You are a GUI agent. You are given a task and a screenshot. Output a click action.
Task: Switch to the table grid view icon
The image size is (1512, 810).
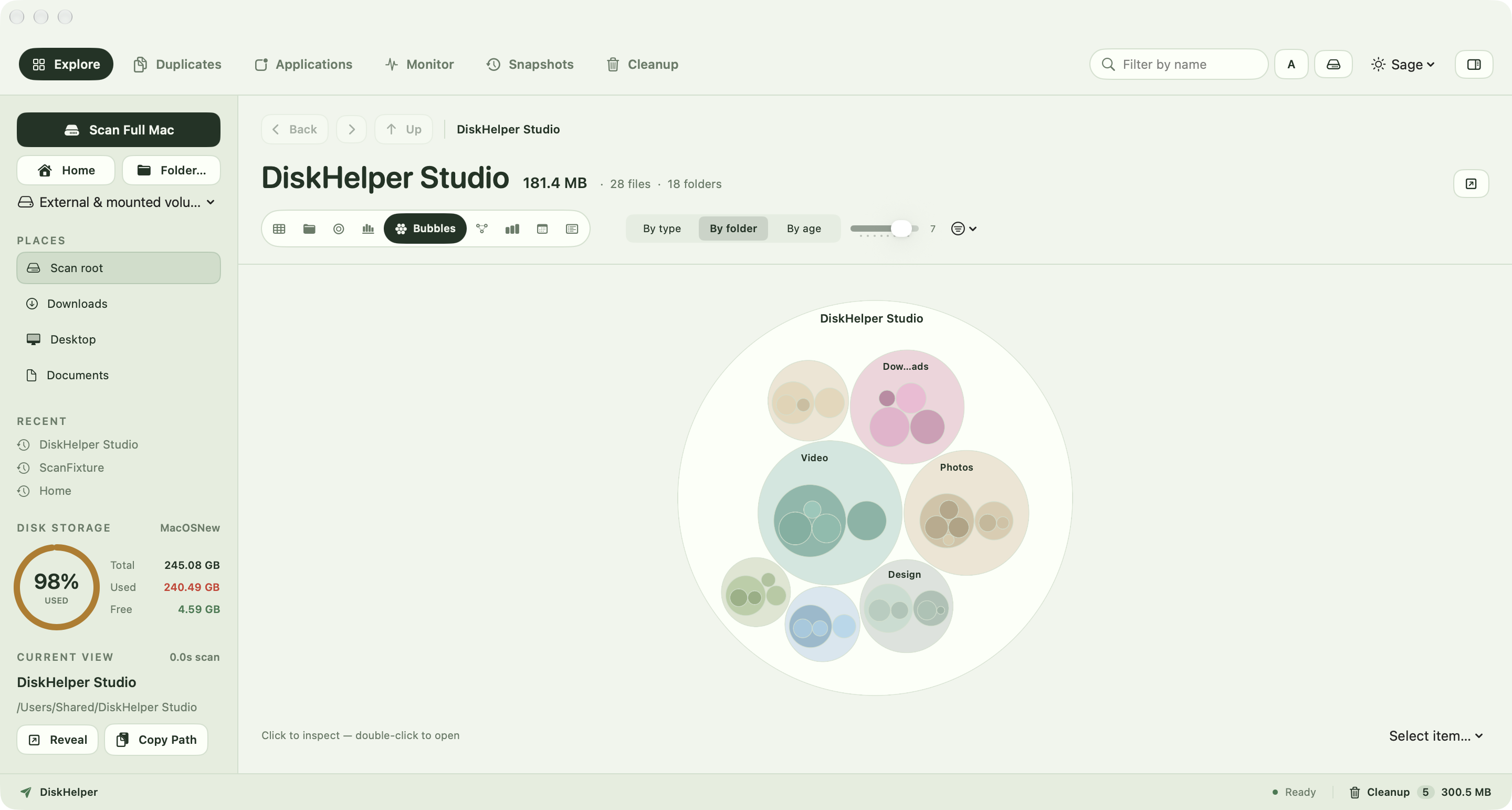point(279,229)
